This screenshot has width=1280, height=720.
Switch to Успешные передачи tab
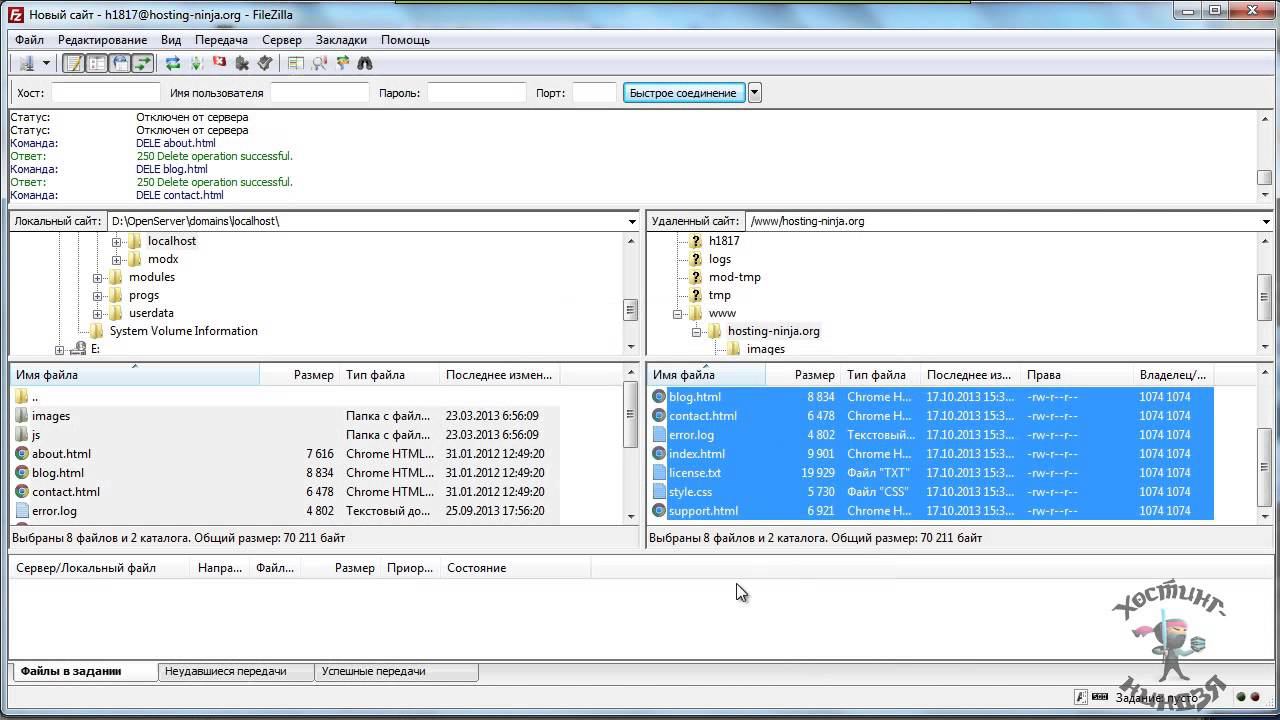[x=396, y=672]
